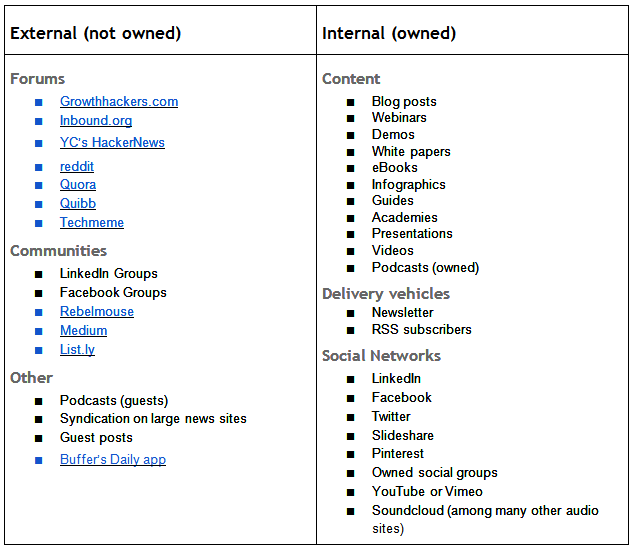This screenshot has height=549, width=633.
Task: Select the Communities section heading
Action: point(59,251)
